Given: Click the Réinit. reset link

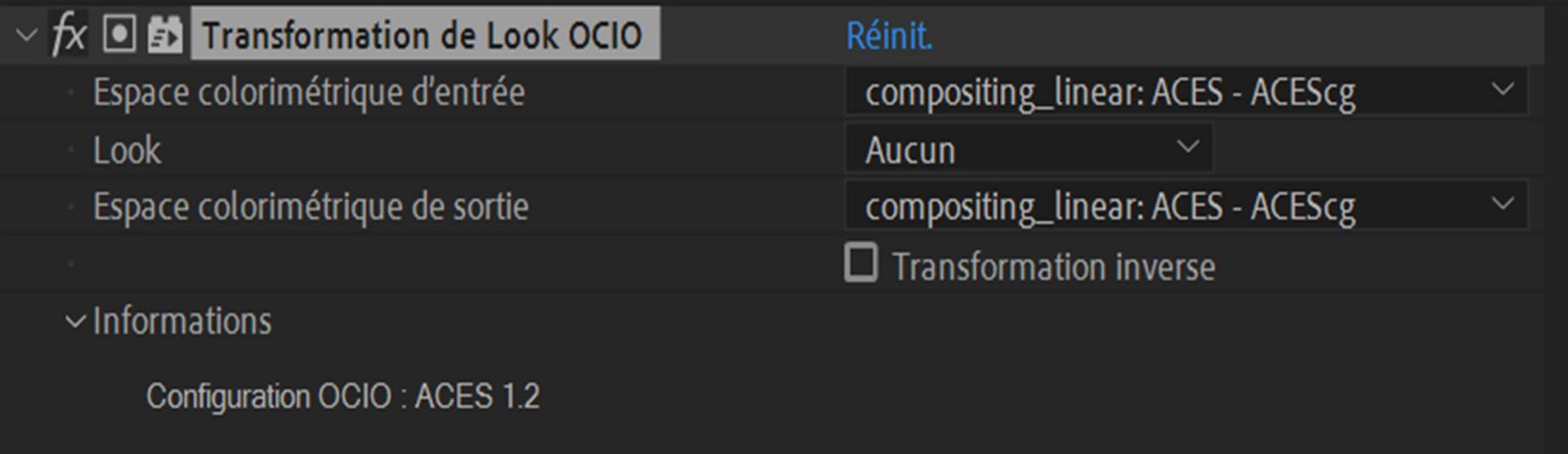Looking at the screenshot, I should (x=889, y=36).
